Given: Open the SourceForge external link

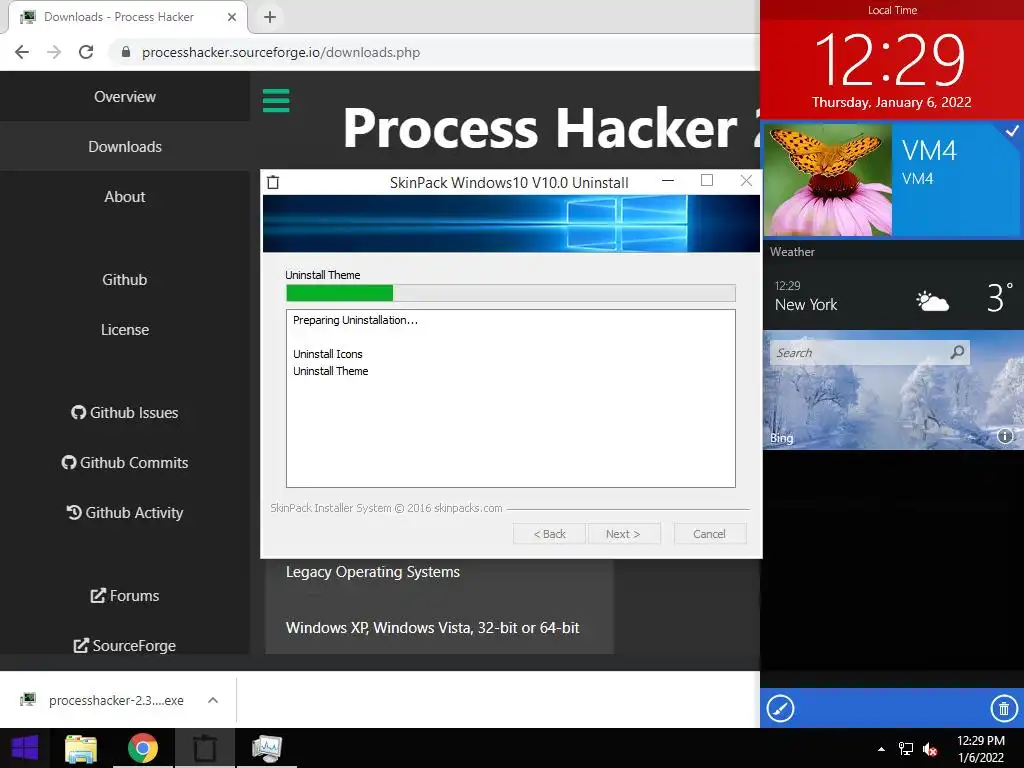Looking at the screenshot, I should pyautogui.click(x=125, y=645).
